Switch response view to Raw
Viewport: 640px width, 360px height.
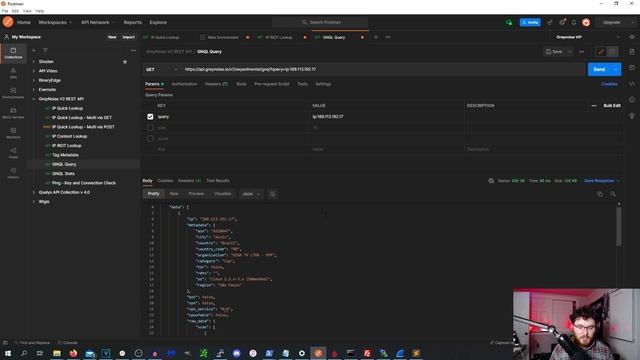pyautogui.click(x=174, y=194)
